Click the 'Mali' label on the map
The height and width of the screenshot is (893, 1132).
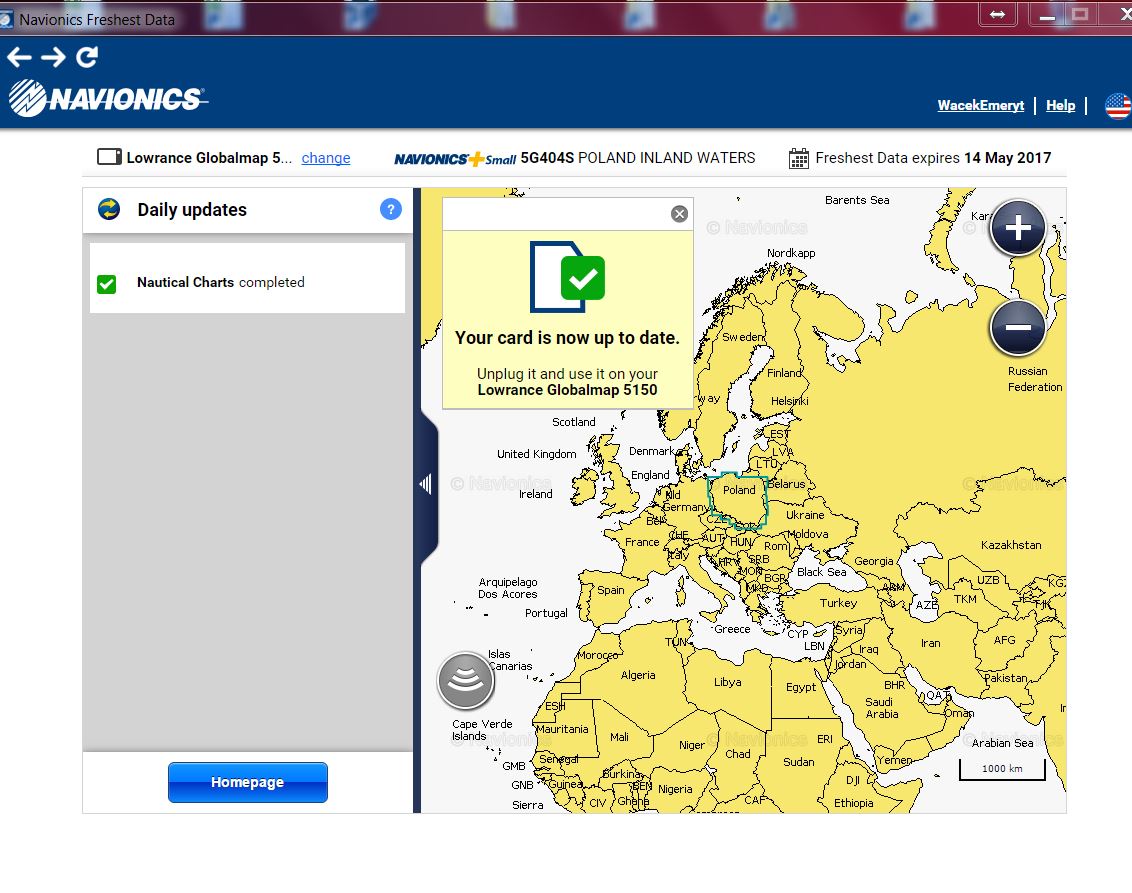[x=619, y=738]
